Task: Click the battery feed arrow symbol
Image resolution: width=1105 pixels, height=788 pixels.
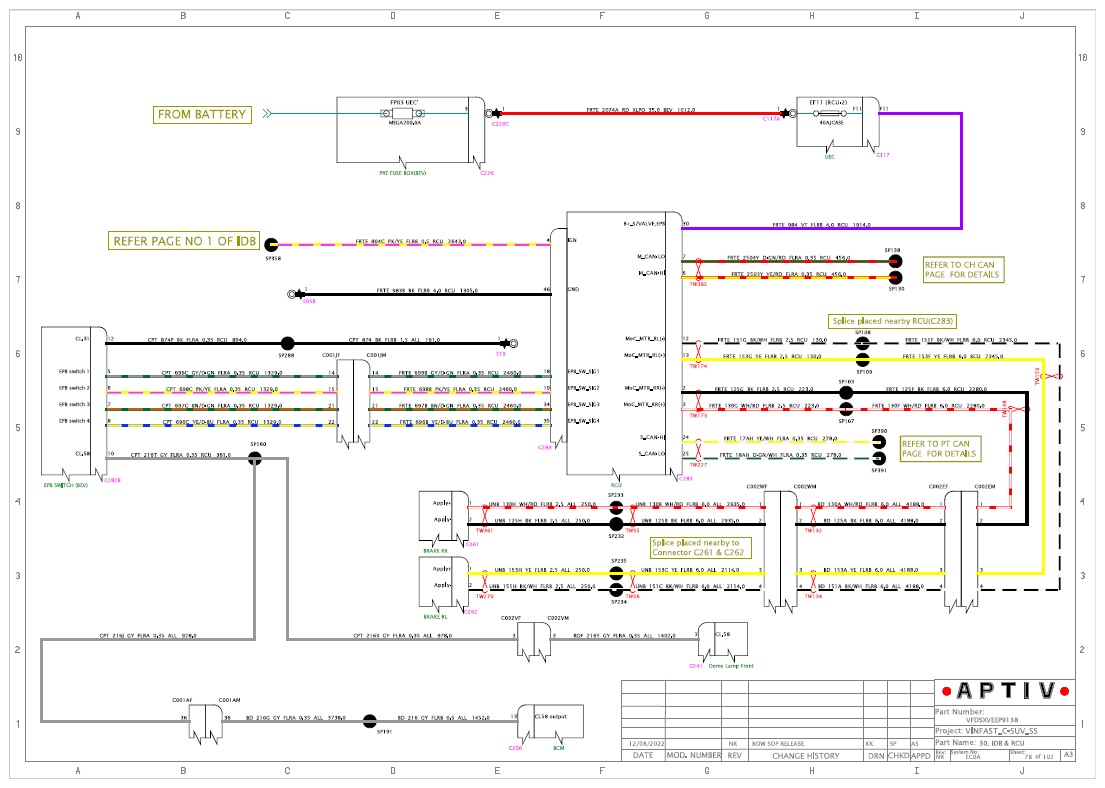Action: pos(267,113)
